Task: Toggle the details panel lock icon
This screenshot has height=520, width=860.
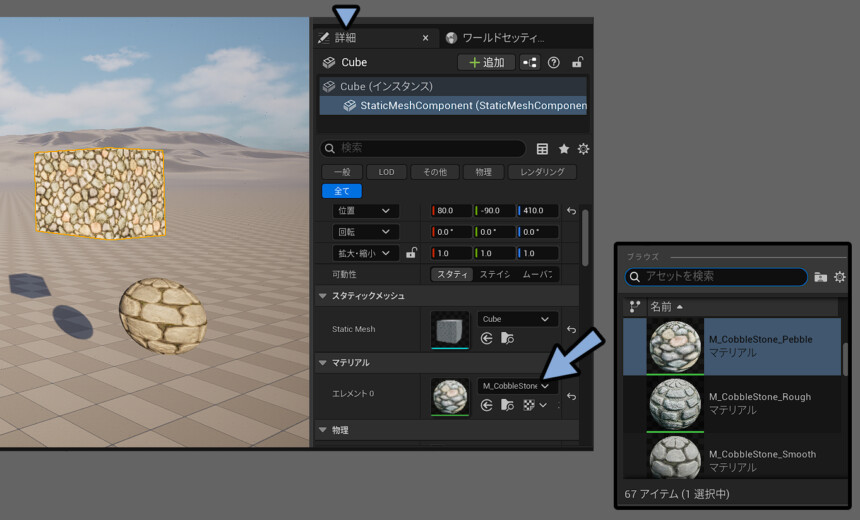Action: coord(577,63)
